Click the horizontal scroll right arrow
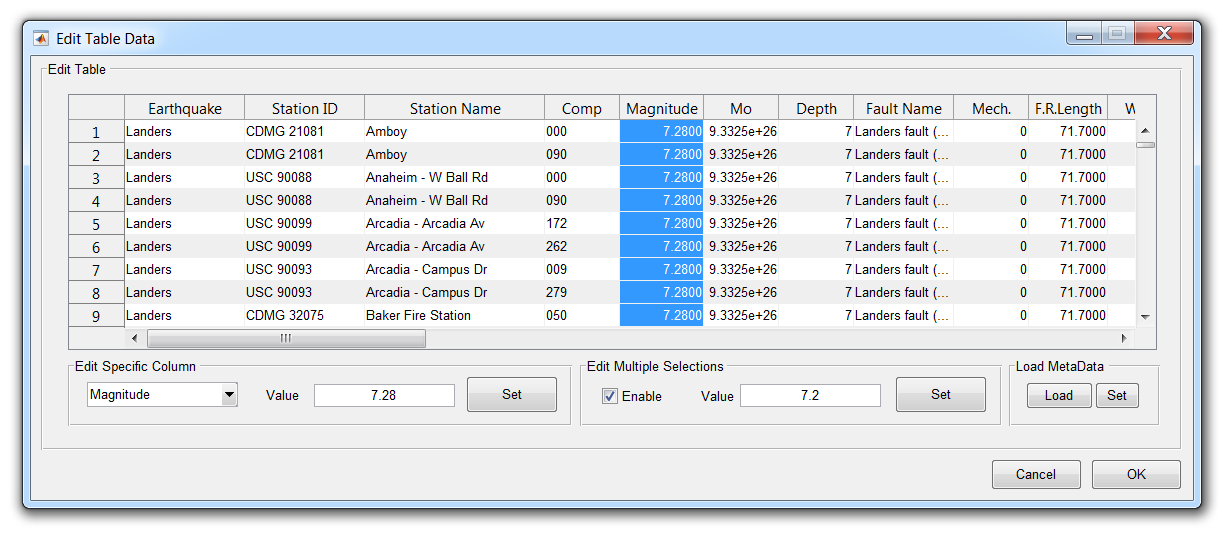Screen dimensions: 1226x534 tap(1123, 339)
